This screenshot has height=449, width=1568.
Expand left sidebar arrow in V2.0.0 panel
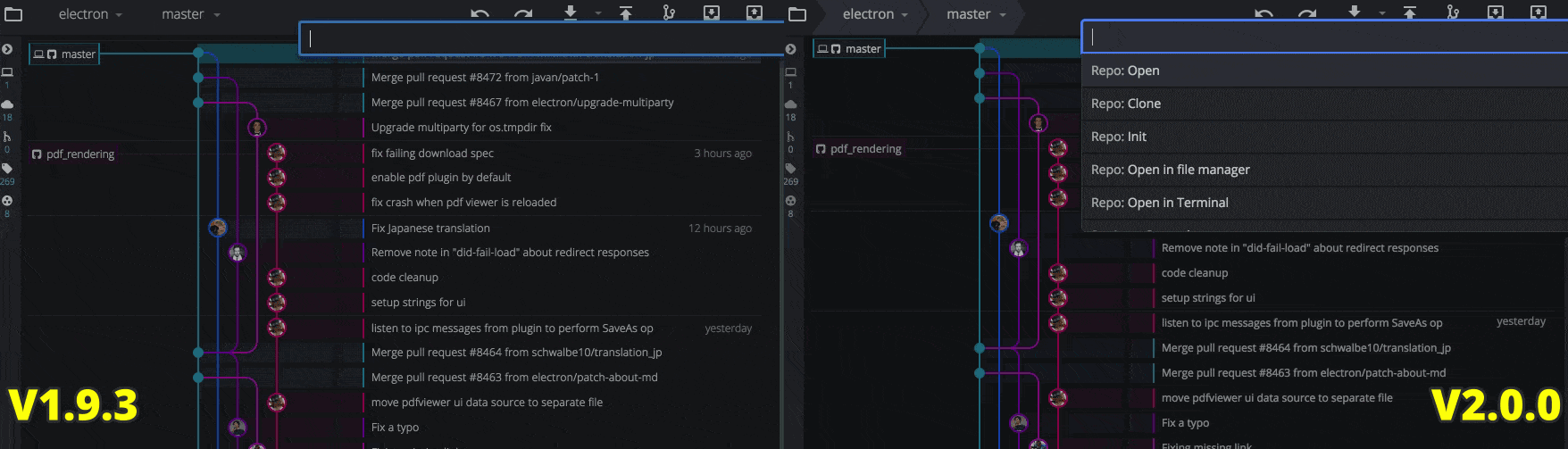coord(790,49)
